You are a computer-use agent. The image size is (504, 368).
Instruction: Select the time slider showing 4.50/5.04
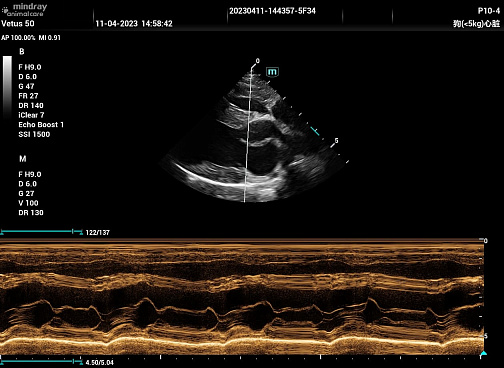41,361
